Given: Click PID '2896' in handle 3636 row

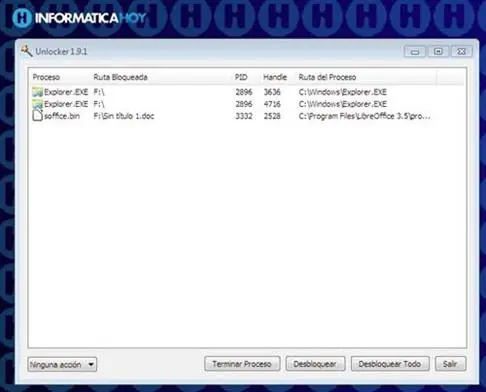Looking at the screenshot, I should pos(244,92).
